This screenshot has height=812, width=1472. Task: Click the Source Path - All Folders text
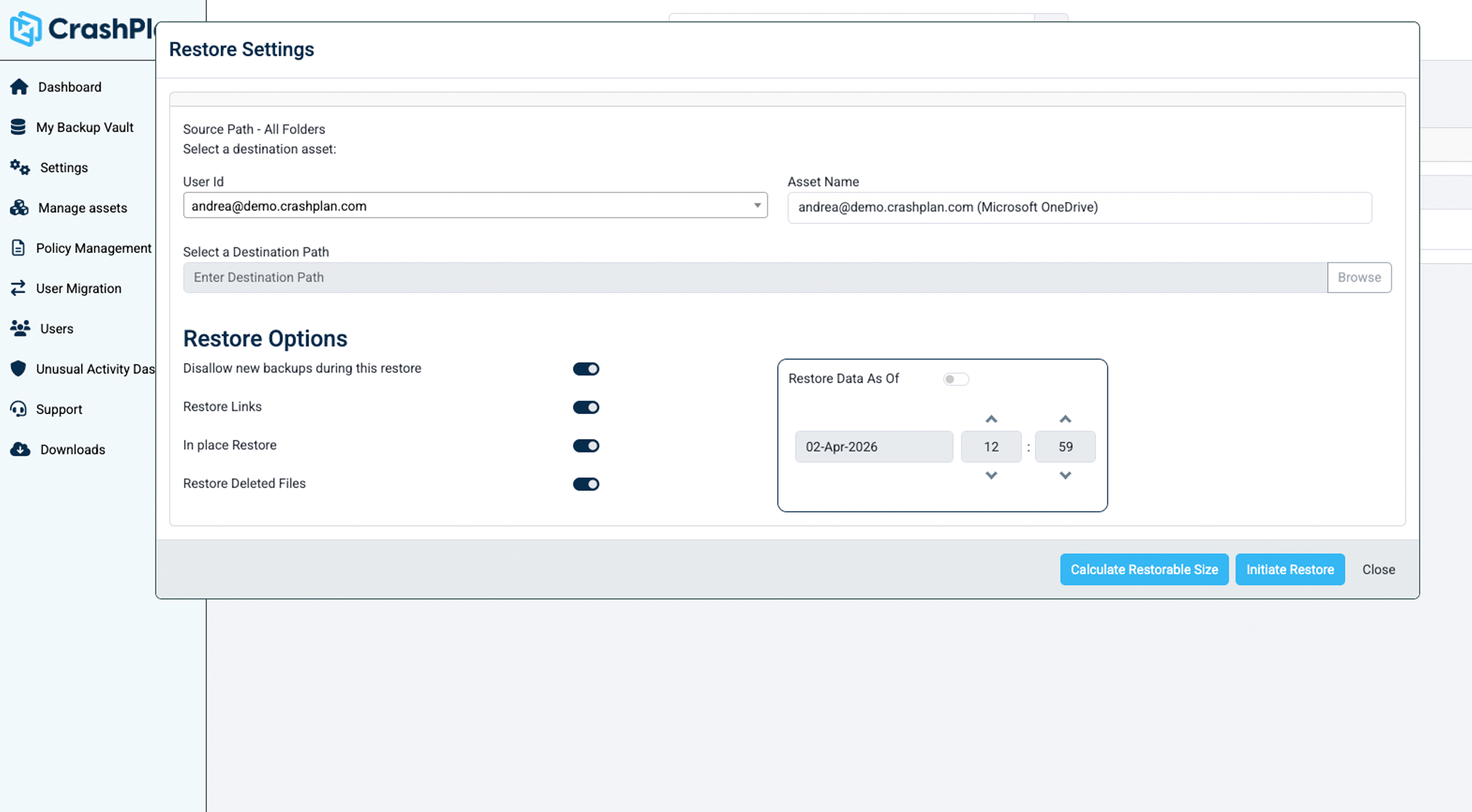[x=254, y=129]
